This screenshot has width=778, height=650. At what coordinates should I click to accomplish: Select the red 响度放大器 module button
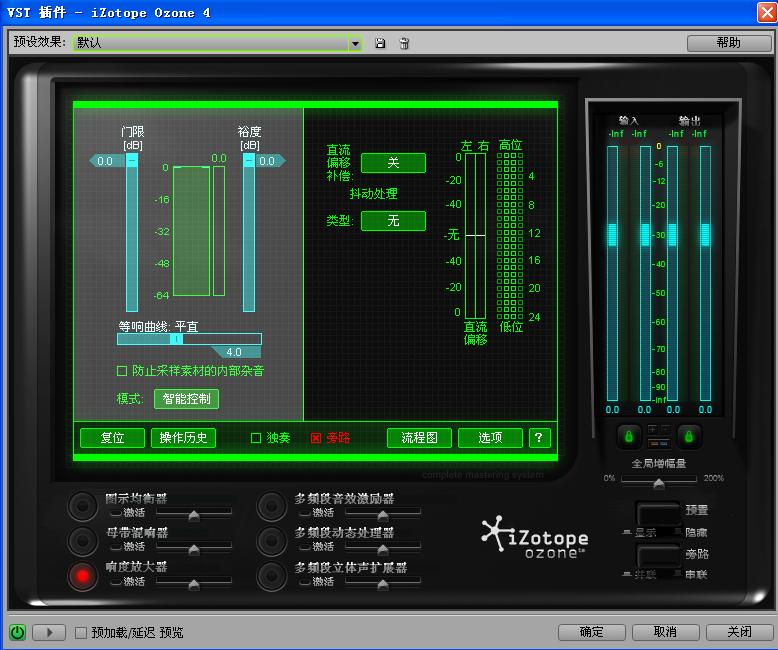(83, 576)
